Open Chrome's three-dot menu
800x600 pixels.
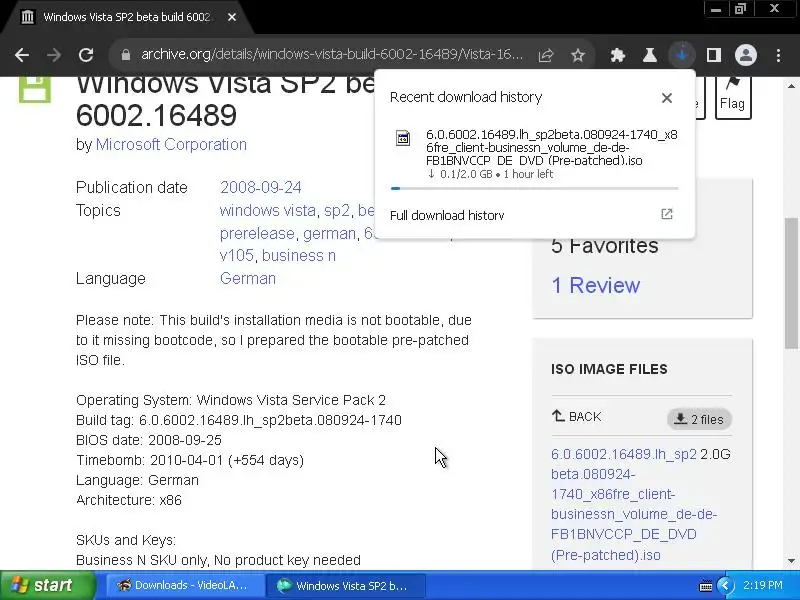tap(778, 55)
